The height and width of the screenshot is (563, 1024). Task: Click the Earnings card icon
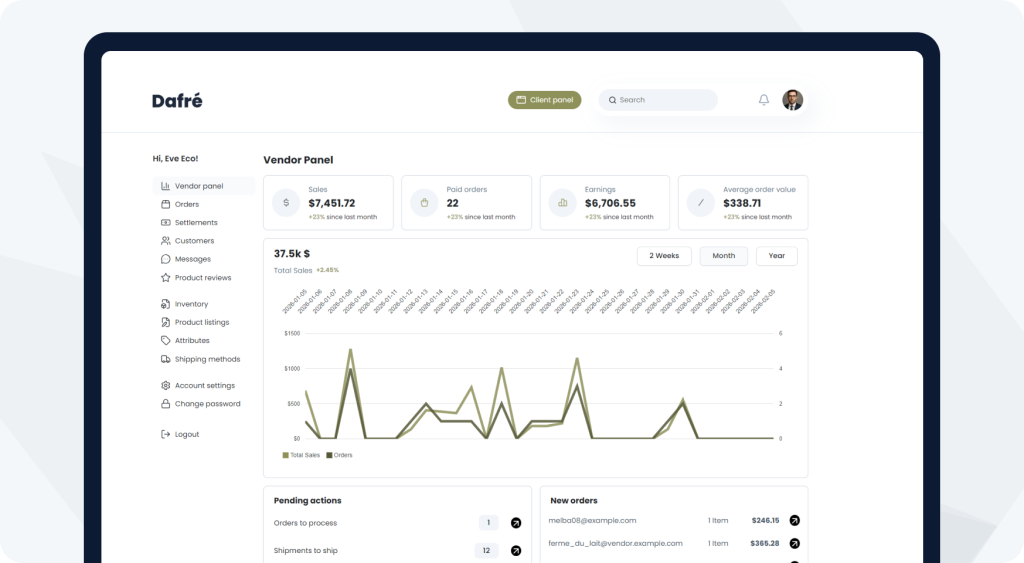point(563,203)
